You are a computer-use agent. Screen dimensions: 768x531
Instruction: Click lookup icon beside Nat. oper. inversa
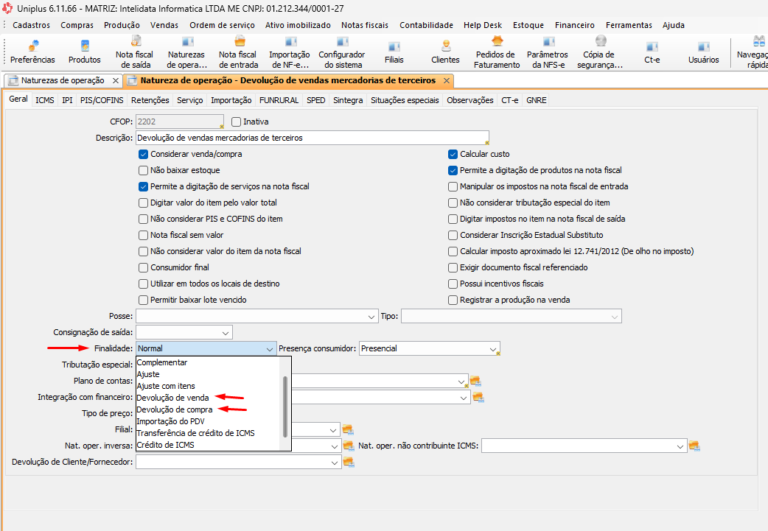click(x=348, y=446)
